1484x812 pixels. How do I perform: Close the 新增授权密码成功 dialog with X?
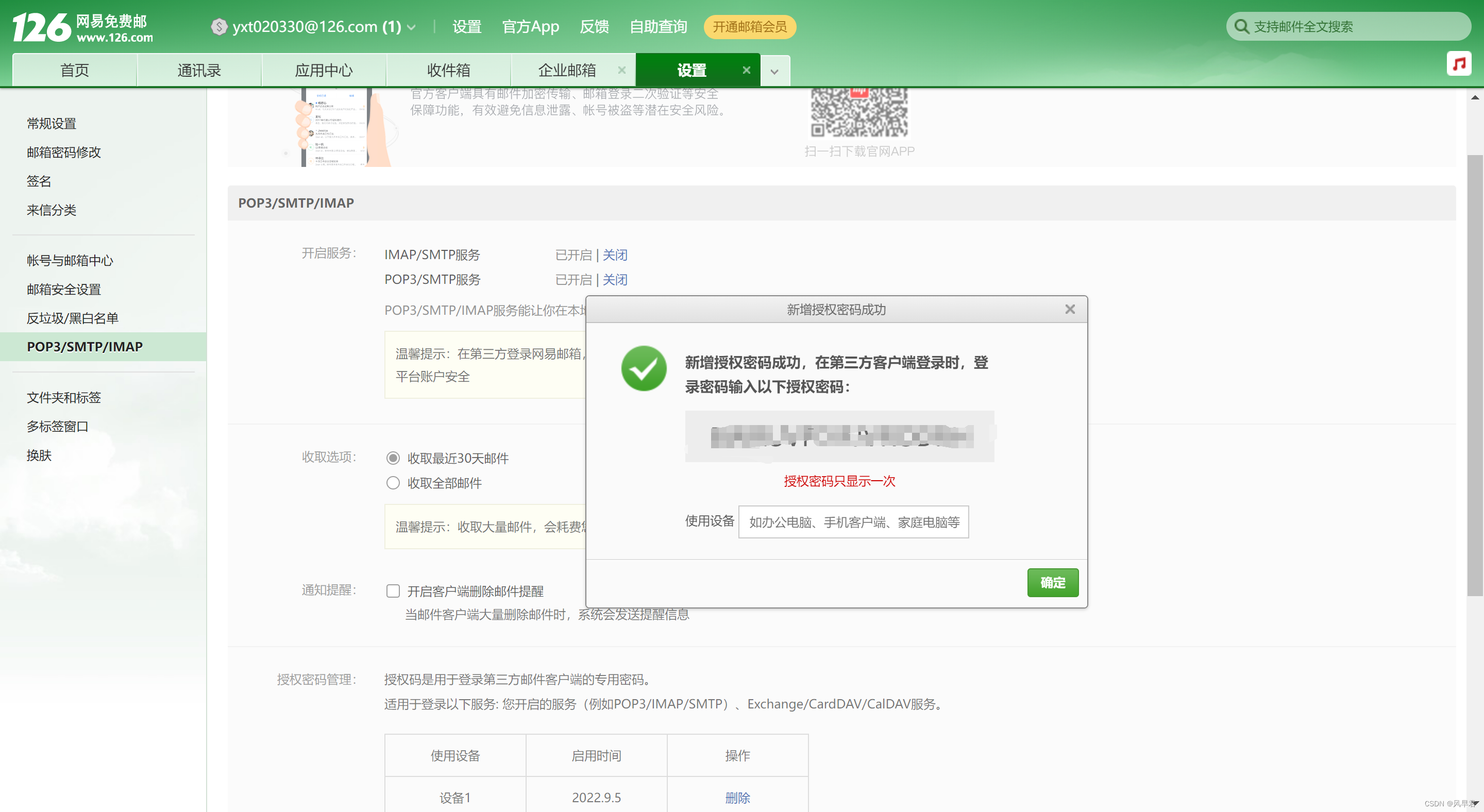[1070, 310]
